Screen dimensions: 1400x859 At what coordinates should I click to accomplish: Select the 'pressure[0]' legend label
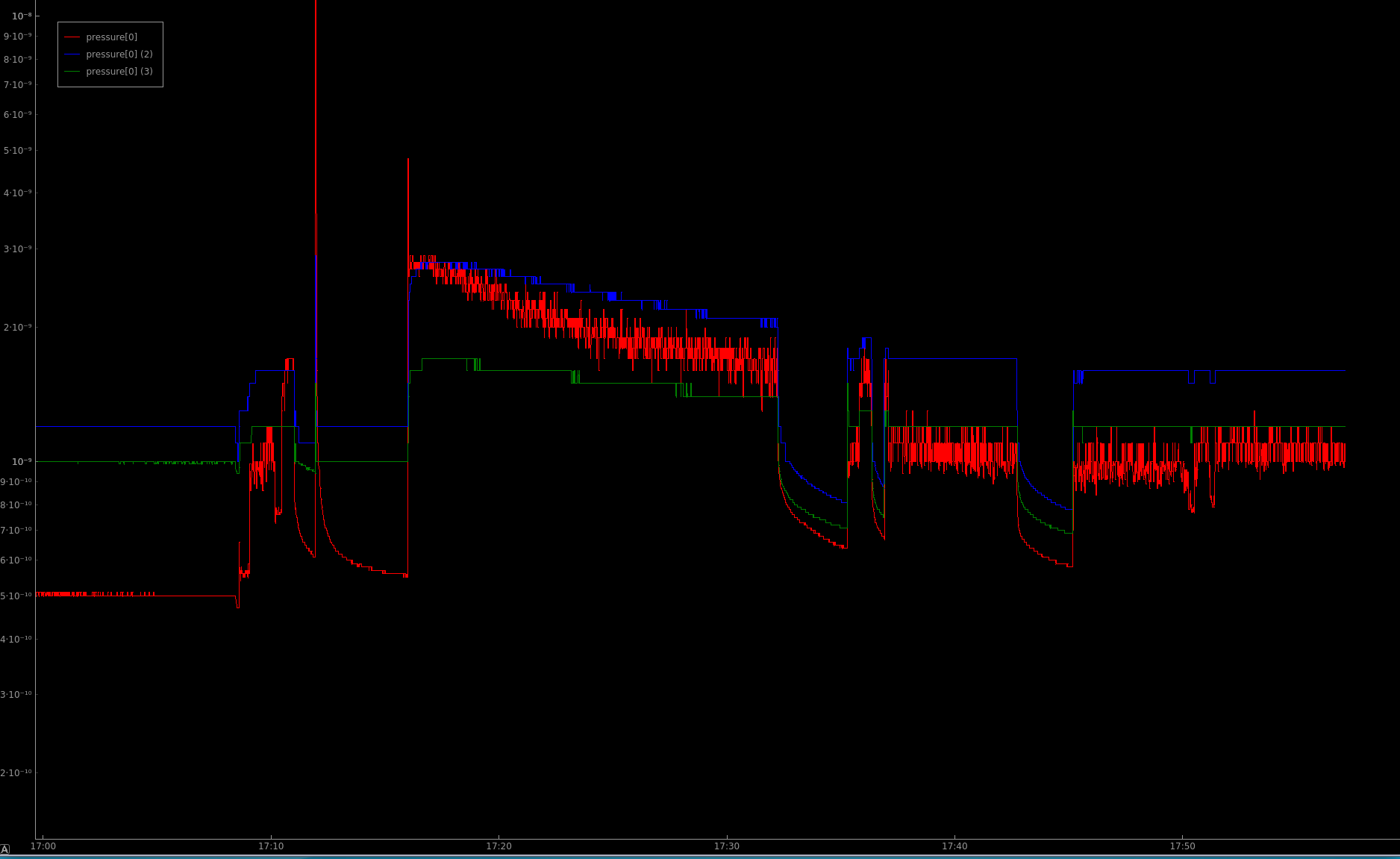111,37
